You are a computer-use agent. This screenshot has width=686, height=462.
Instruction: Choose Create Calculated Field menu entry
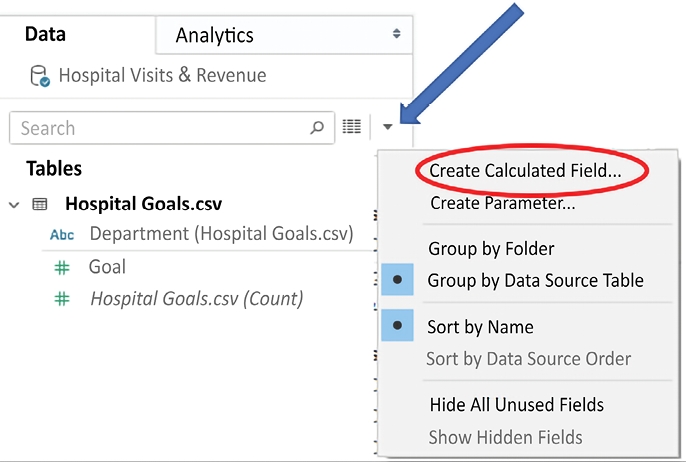pos(525,171)
